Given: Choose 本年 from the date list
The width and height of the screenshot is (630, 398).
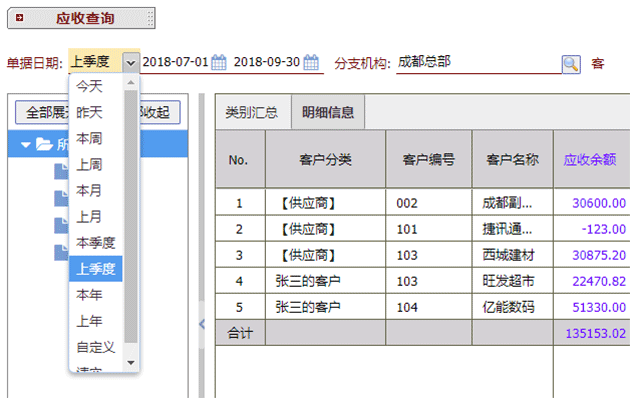Looking at the screenshot, I should coord(96,295).
